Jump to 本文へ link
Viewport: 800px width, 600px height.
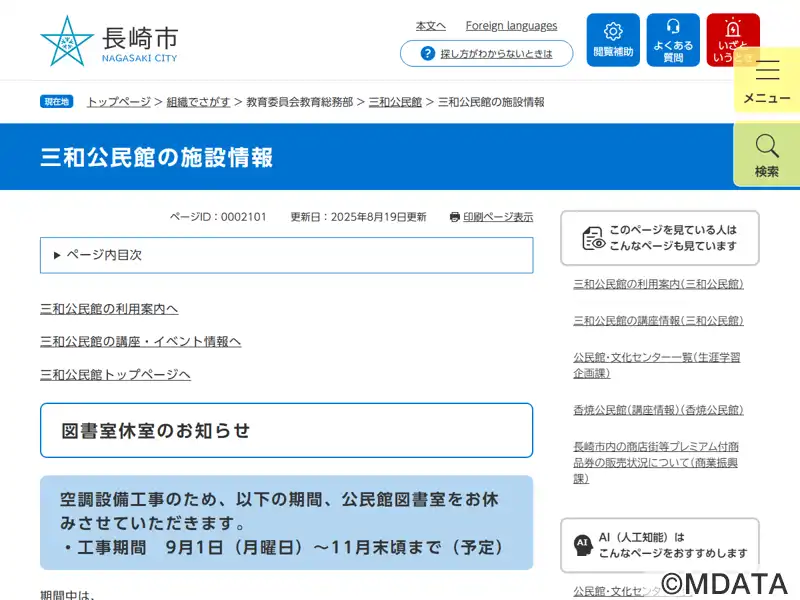431,26
